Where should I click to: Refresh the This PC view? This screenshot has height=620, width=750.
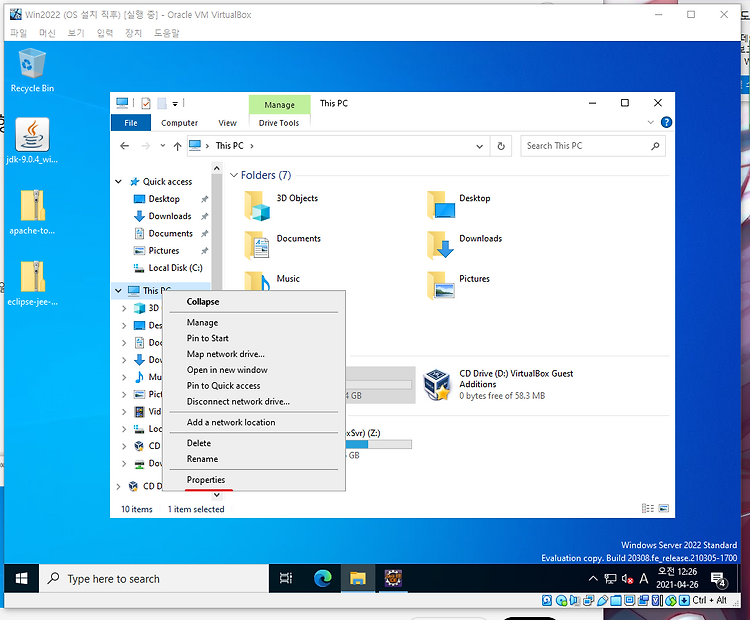[x=501, y=146]
